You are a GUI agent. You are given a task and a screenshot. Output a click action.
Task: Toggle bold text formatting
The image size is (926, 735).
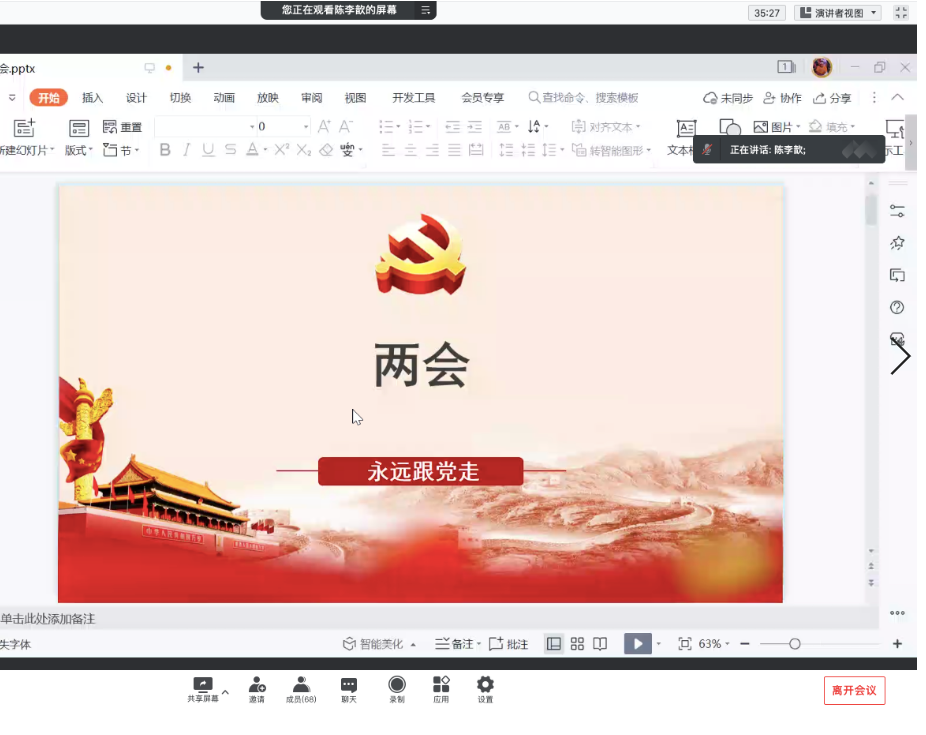(165, 150)
